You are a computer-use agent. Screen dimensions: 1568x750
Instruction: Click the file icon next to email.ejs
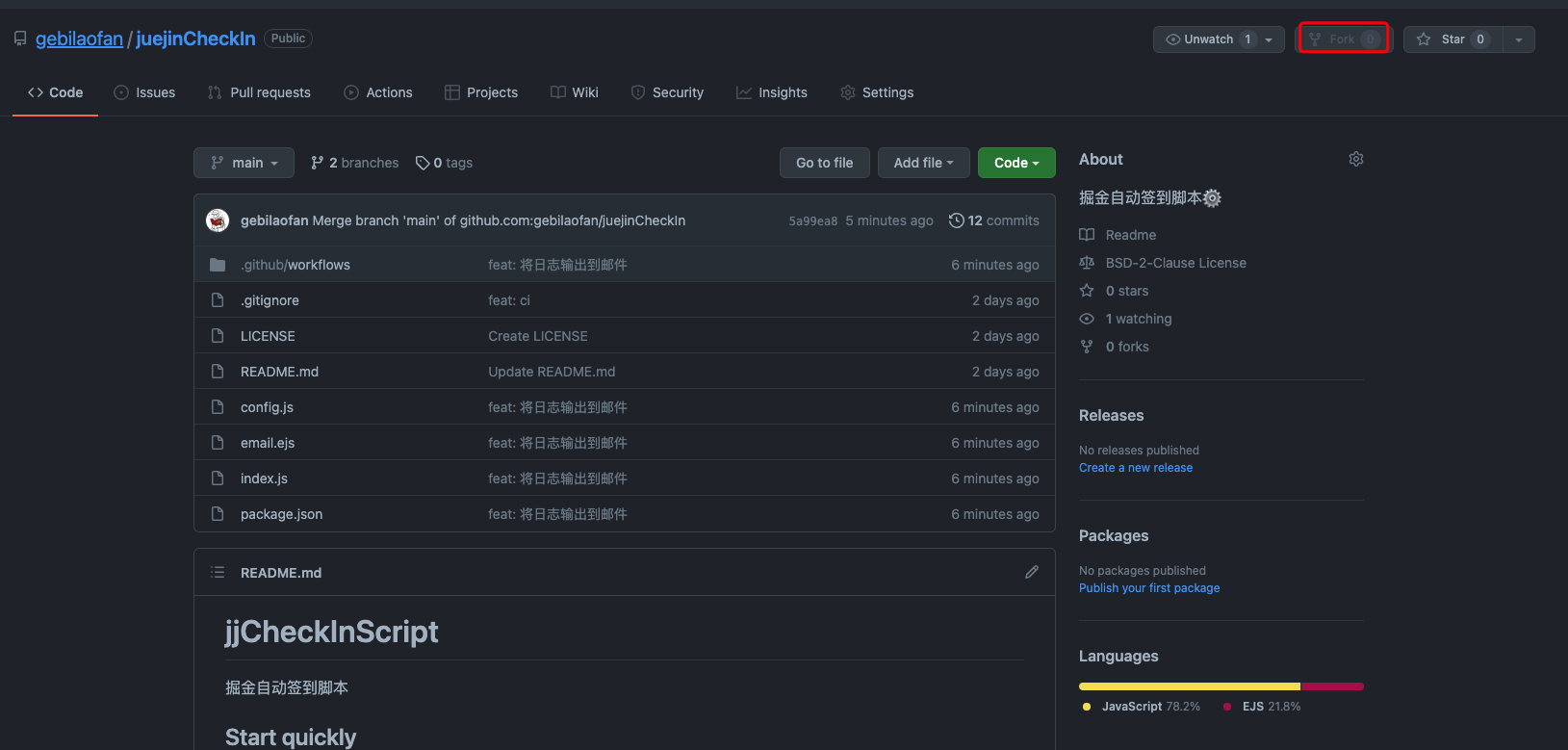click(x=218, y=443)
